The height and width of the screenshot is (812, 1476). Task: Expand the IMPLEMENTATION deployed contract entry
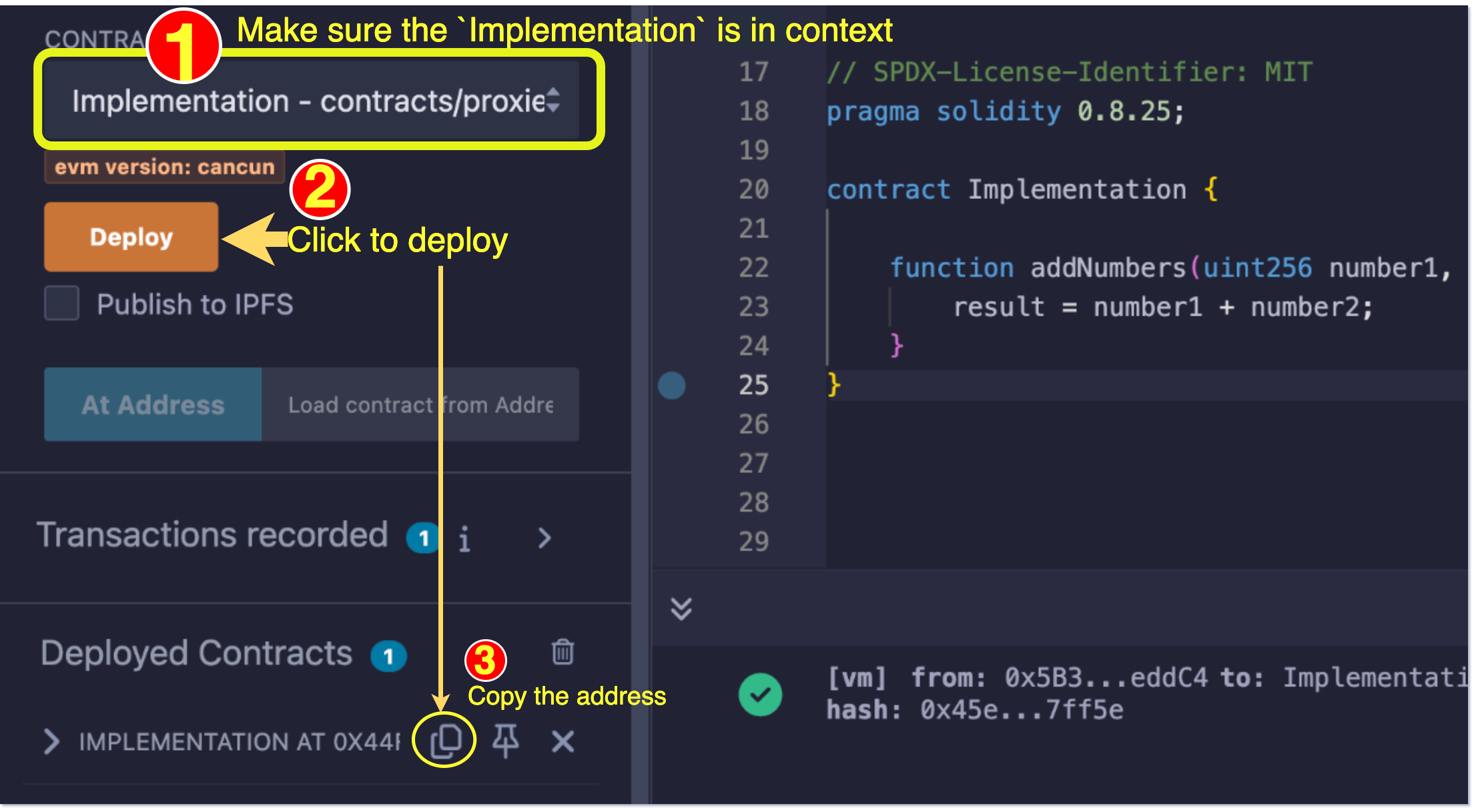[49, 742]
